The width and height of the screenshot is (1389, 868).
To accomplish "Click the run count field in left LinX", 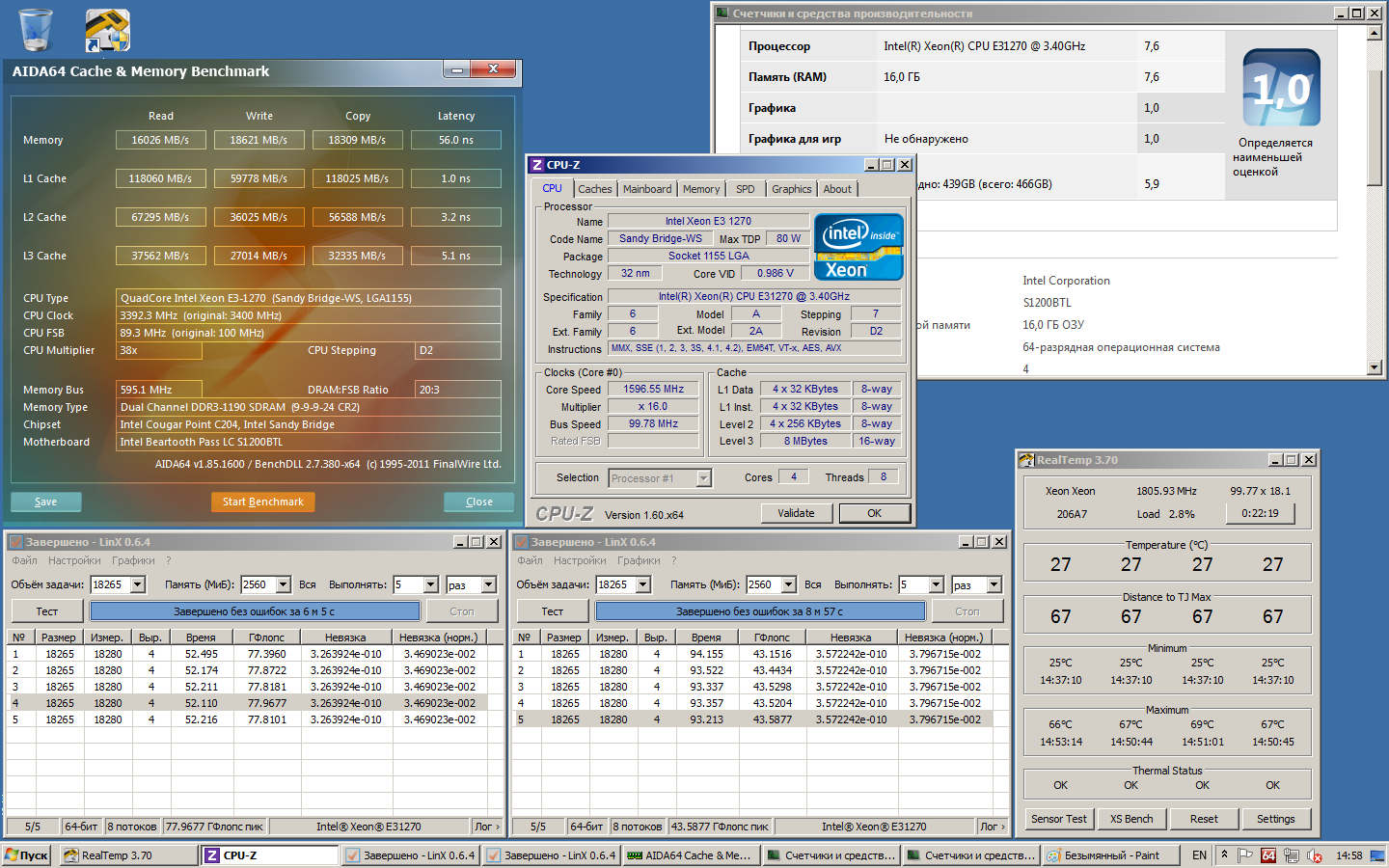I will point(407,584).
